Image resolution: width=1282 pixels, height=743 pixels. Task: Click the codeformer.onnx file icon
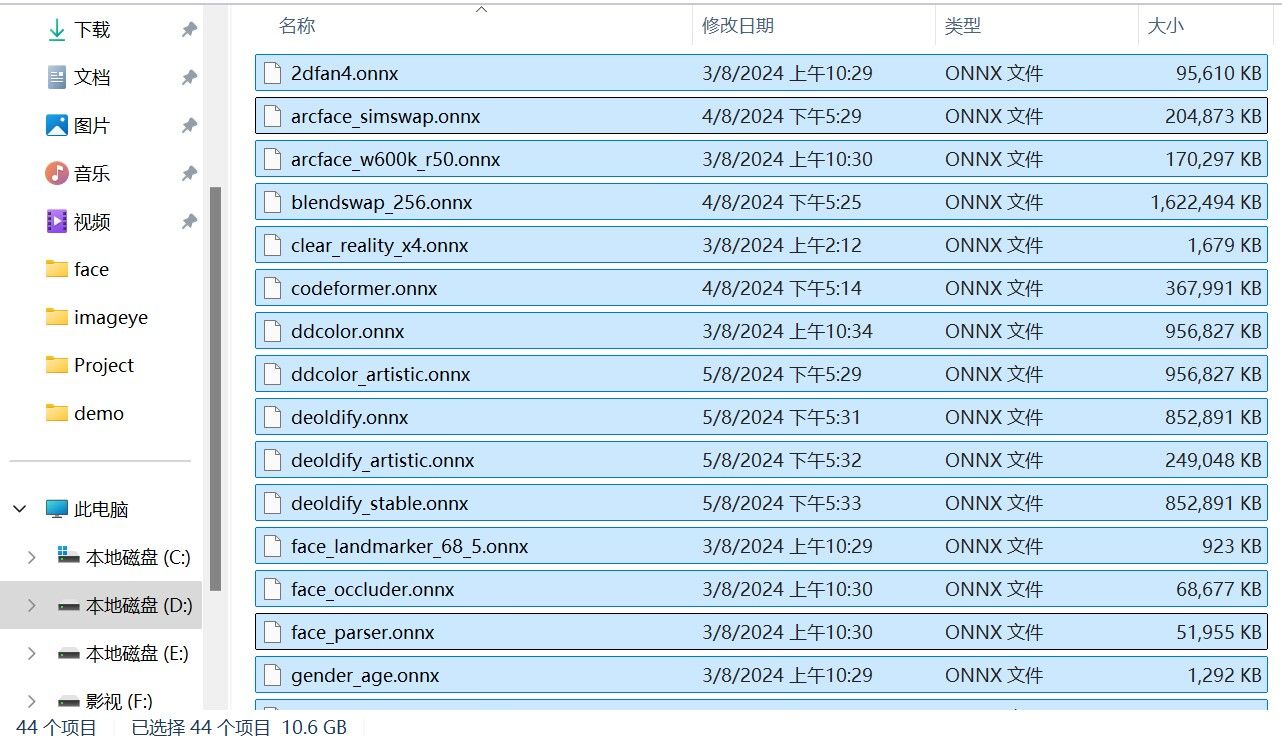pos(272,288)
